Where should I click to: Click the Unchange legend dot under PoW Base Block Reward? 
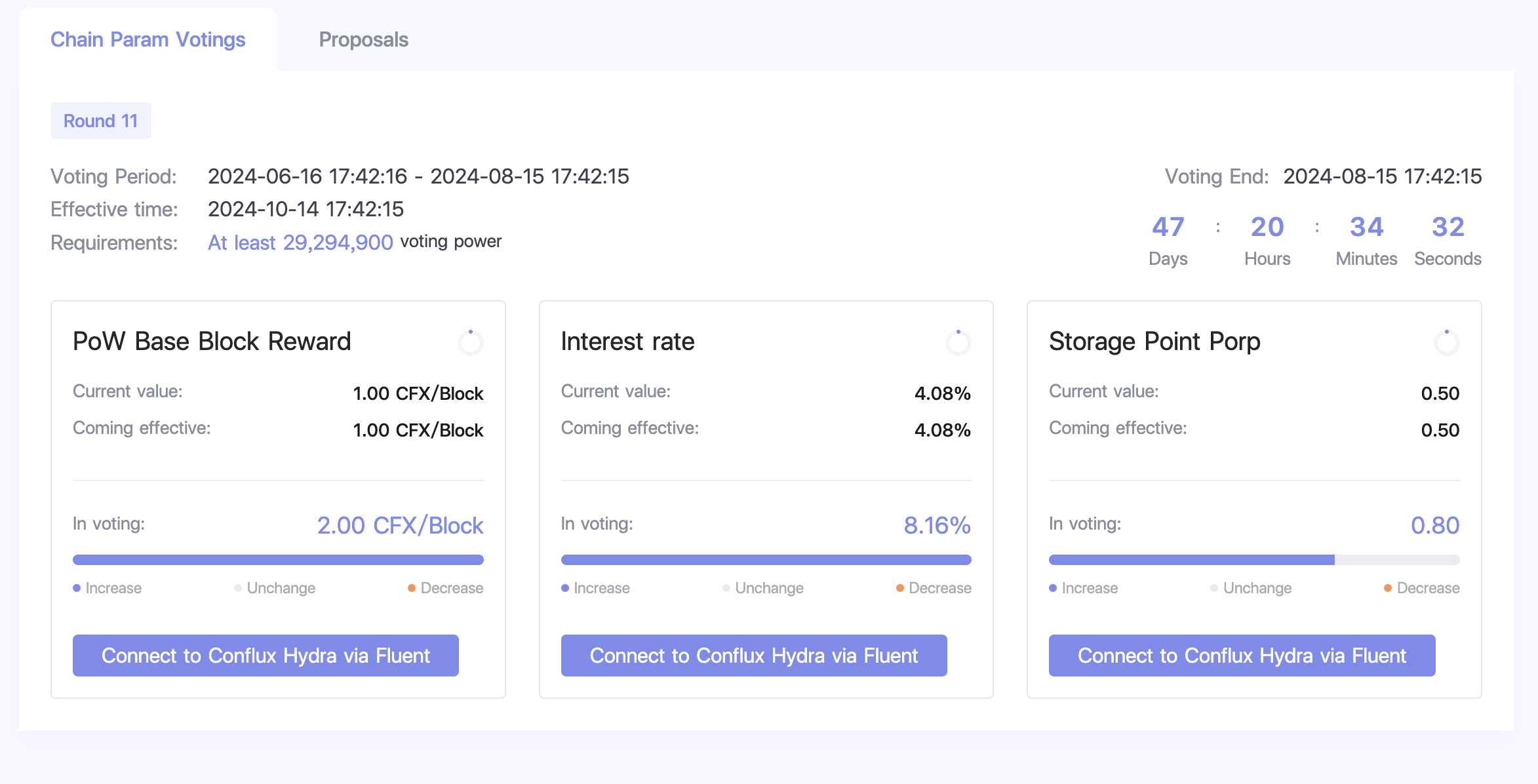click(238, 588)
